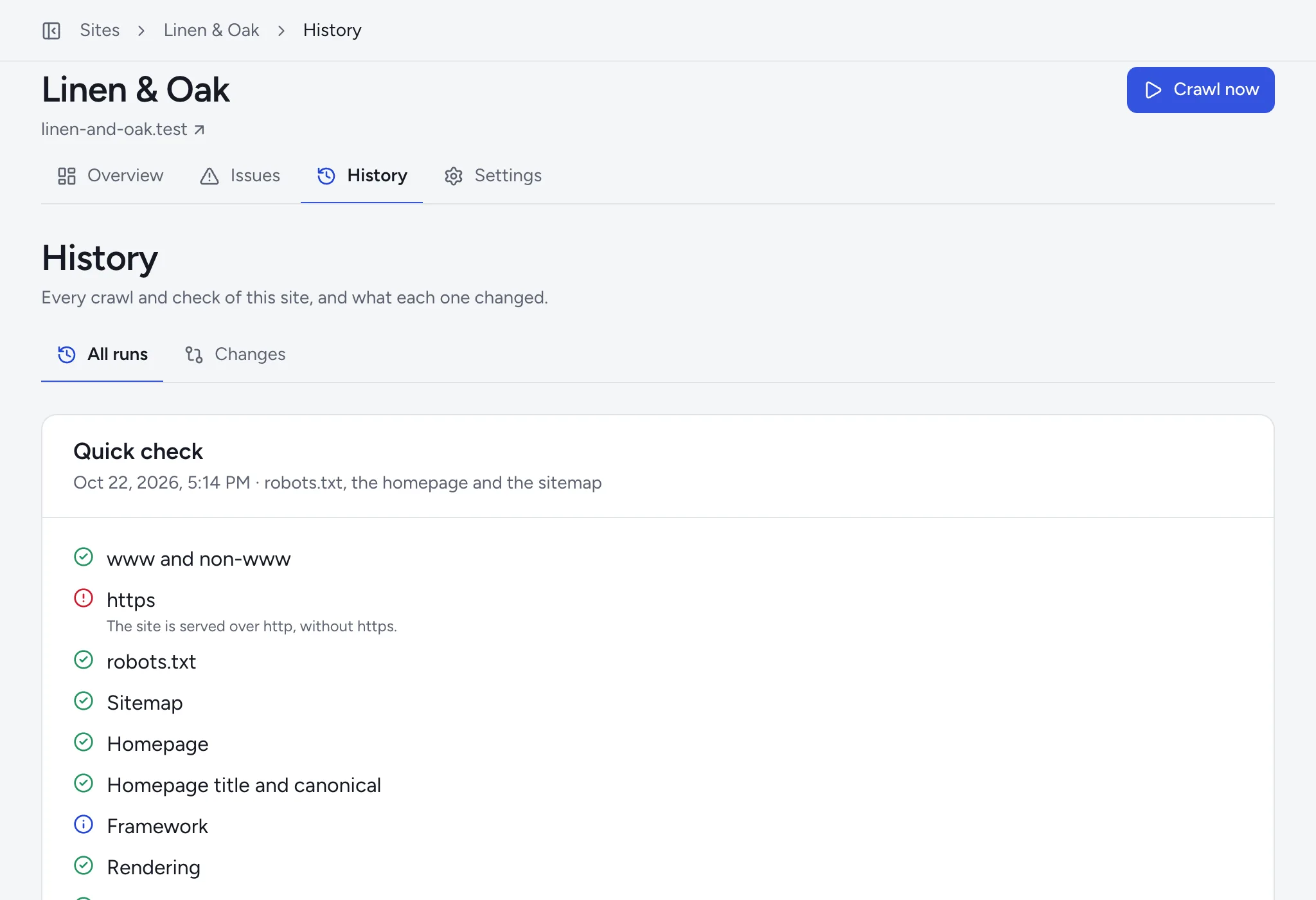Click the play icon in Crawl now
The height and width of the screenshot is (900, 1316).
coord(1153,90)
